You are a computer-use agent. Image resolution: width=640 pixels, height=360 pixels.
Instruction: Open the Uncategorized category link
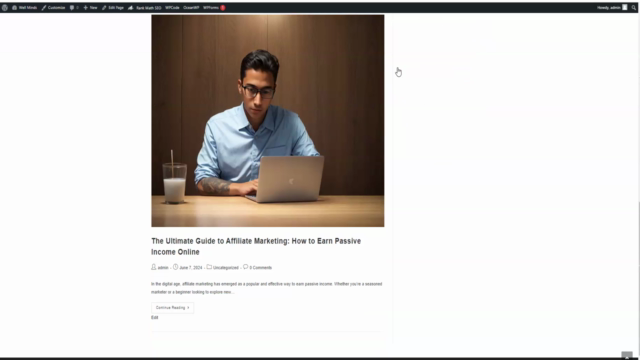(226, 268)
